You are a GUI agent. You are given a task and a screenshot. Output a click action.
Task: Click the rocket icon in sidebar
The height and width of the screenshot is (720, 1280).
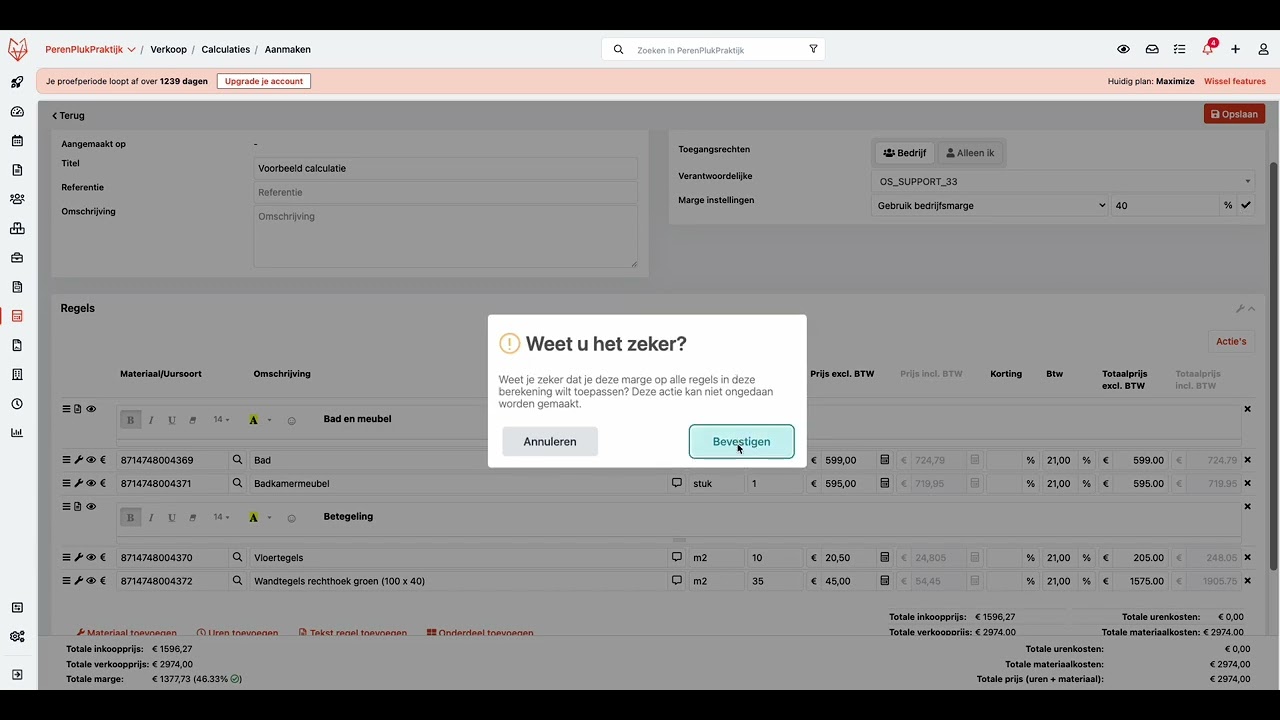[17, 83]
